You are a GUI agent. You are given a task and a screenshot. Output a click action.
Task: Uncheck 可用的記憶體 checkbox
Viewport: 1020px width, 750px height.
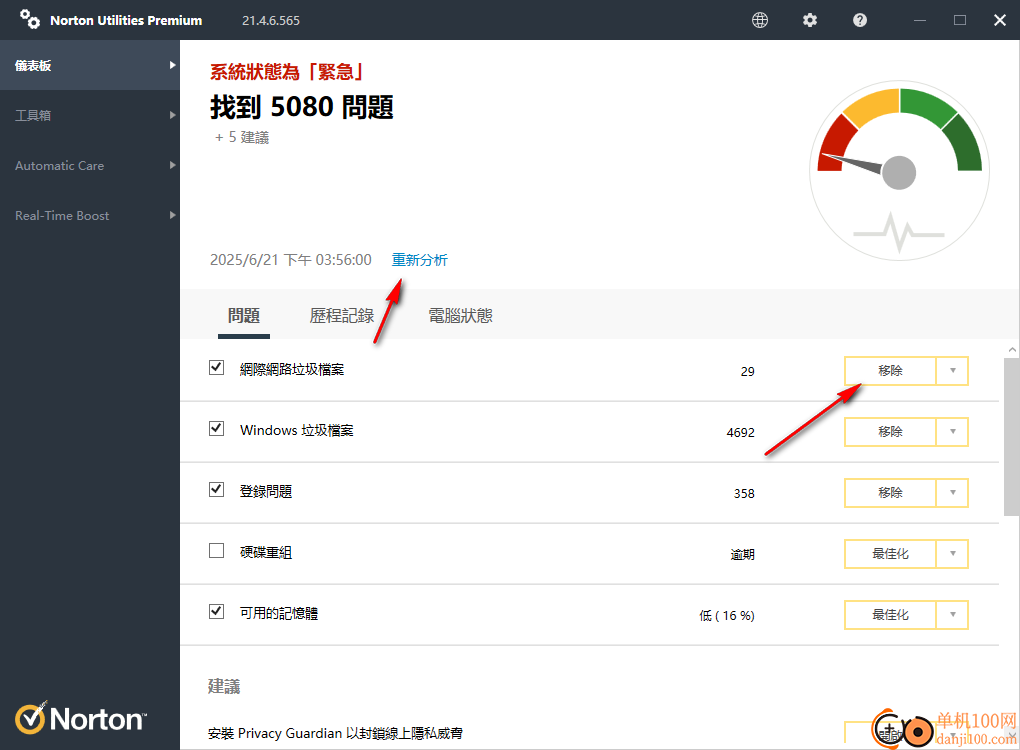coord(217,611)
